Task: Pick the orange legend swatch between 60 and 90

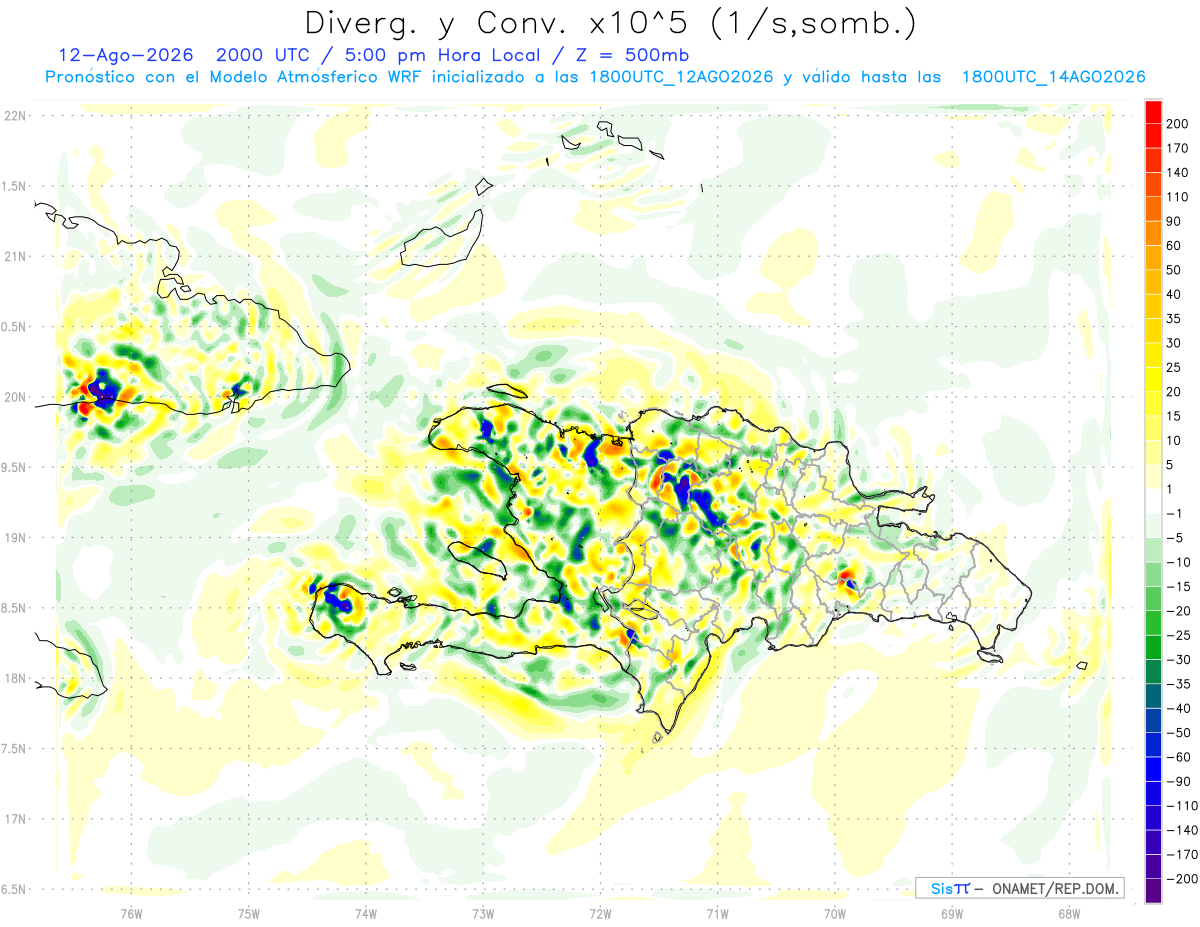Action: tap(1153, 233)
